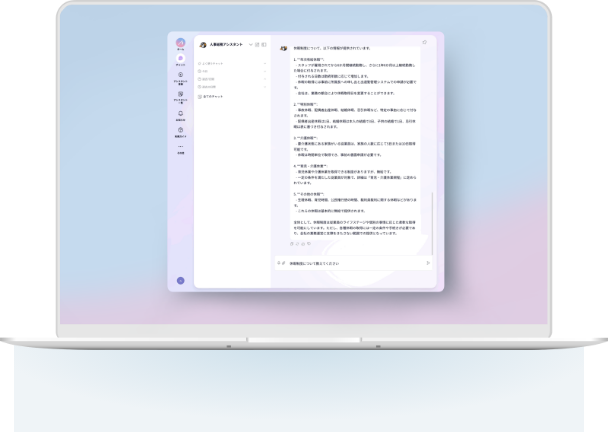Click the three-dot more icon in the sidebar

click(x=180, y=147)
